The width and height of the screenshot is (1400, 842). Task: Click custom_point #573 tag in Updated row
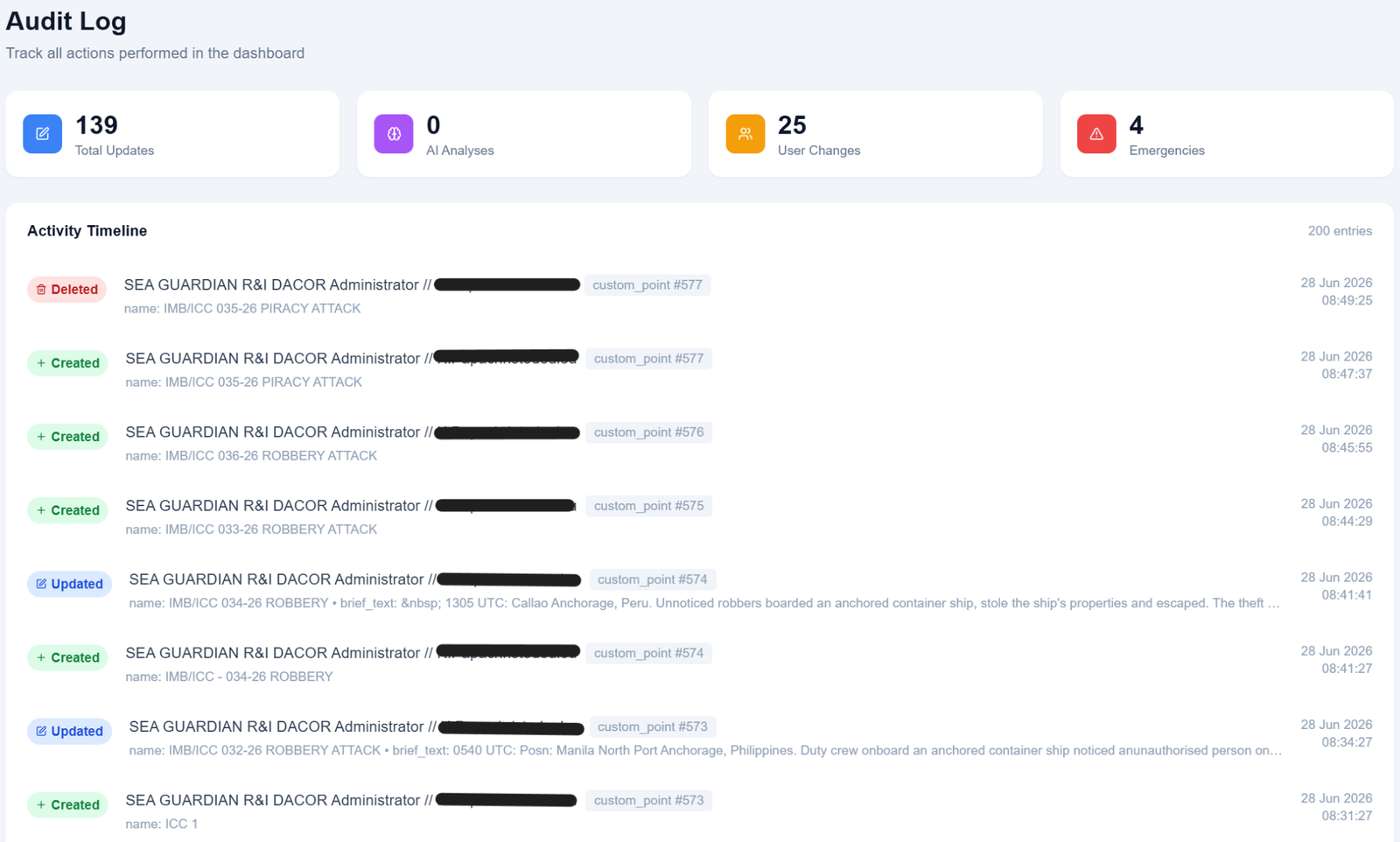click(x=653, y=726)
